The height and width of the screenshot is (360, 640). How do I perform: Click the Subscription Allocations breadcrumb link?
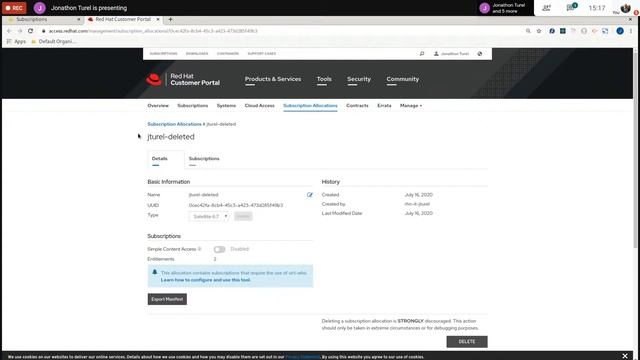click(174, 124)
